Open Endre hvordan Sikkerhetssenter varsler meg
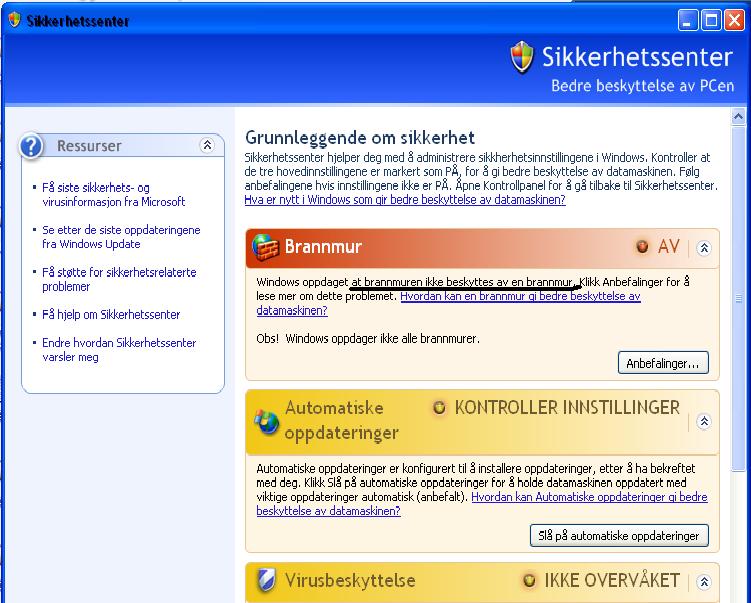This screenshot has width=751, height=603. click(x=119, y=350)
